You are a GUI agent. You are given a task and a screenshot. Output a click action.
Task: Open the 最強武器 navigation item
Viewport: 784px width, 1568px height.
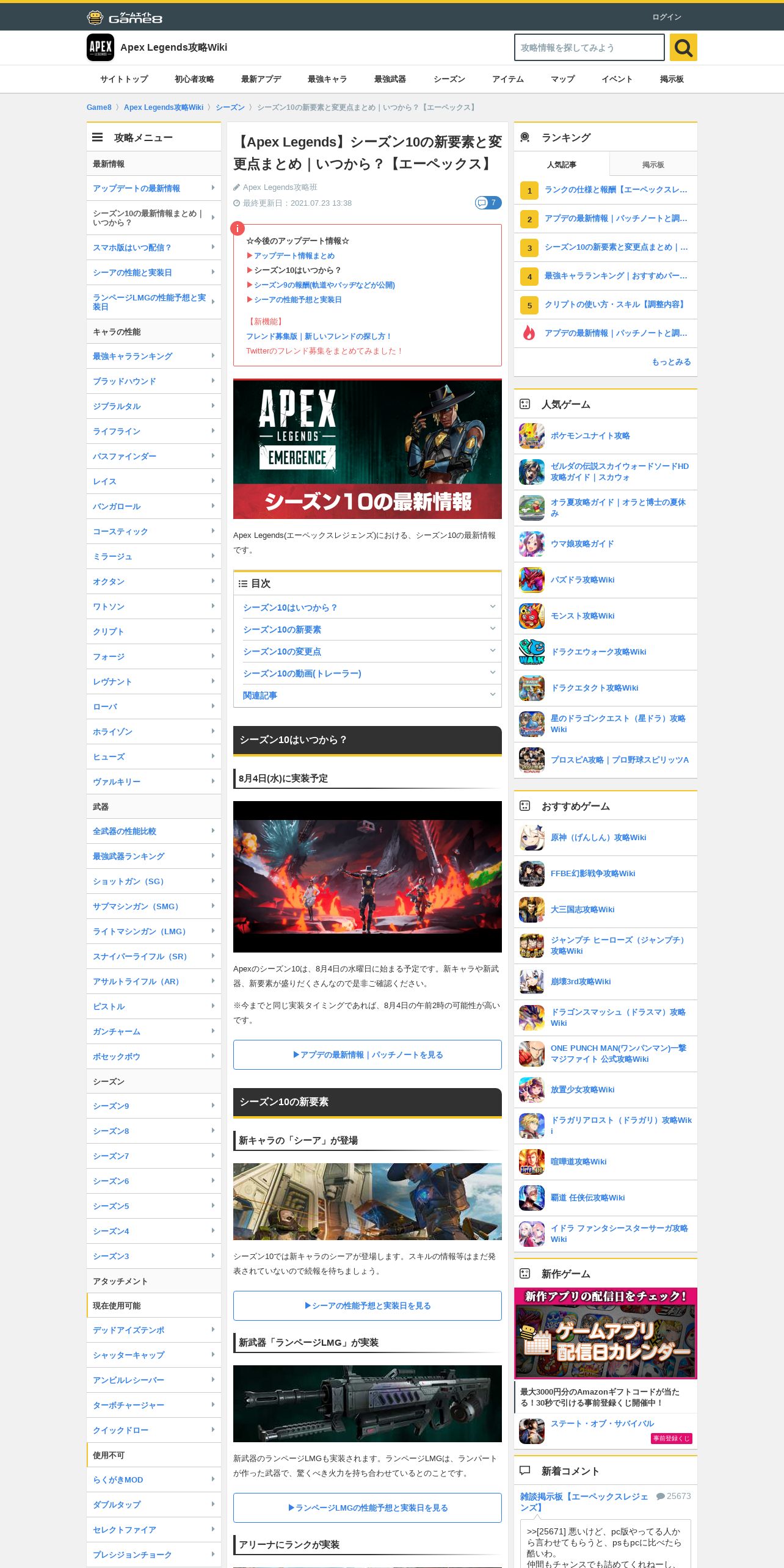390,79
